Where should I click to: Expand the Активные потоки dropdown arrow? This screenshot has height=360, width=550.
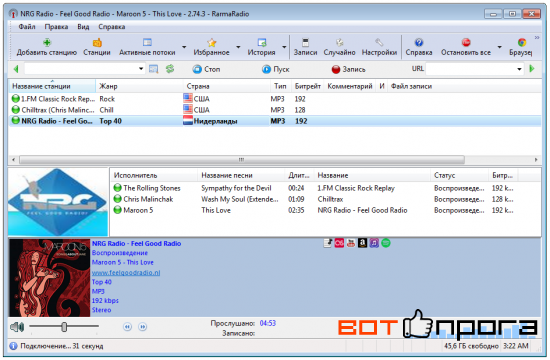[184, 47]
